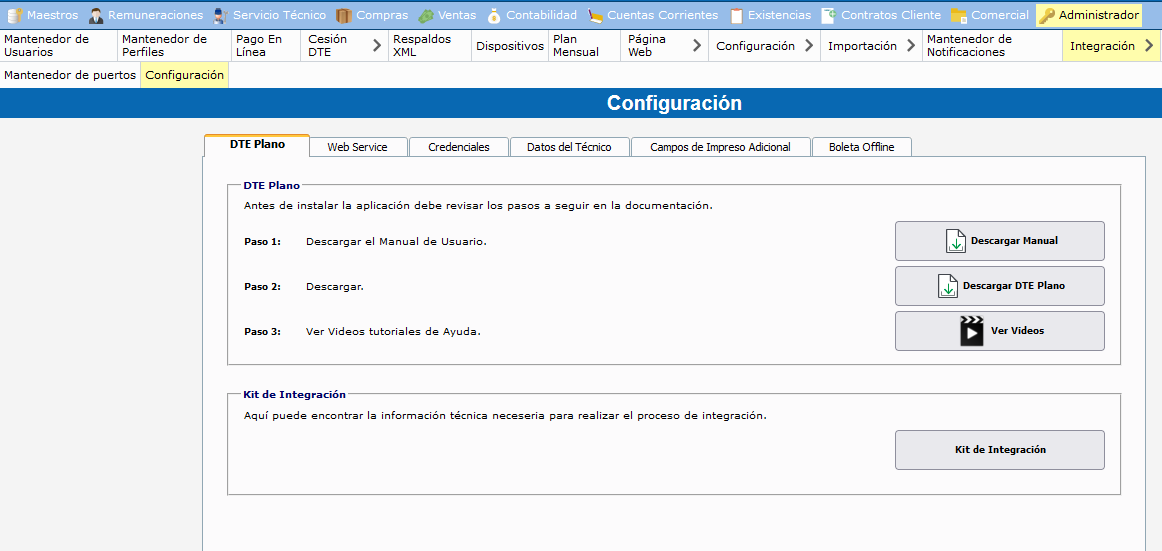Open Mantenedor de Usuarios
The image size is (1162, 551).
pos(59,46)
